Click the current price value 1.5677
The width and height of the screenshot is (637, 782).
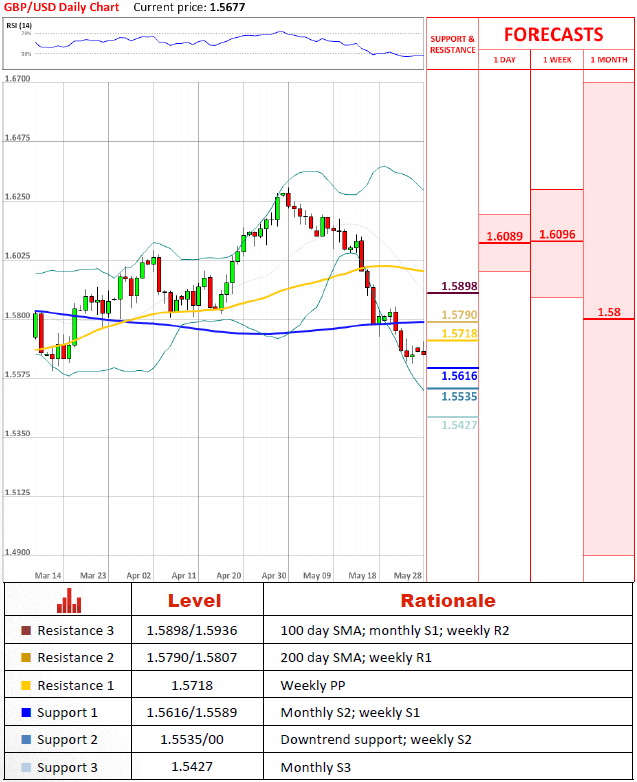pos(227,7)
